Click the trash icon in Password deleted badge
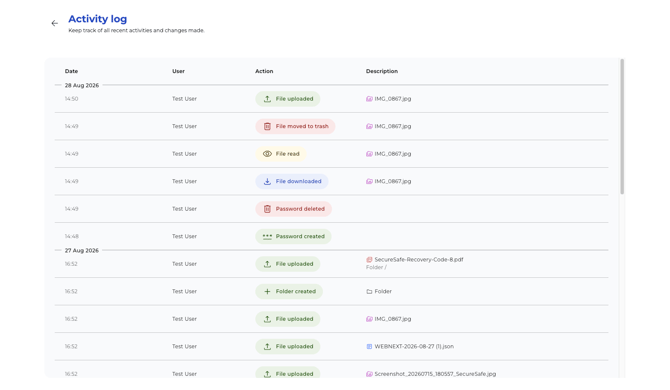Image resolution: width=670 pixels, height=390 pixels. [x=267, y=209]
